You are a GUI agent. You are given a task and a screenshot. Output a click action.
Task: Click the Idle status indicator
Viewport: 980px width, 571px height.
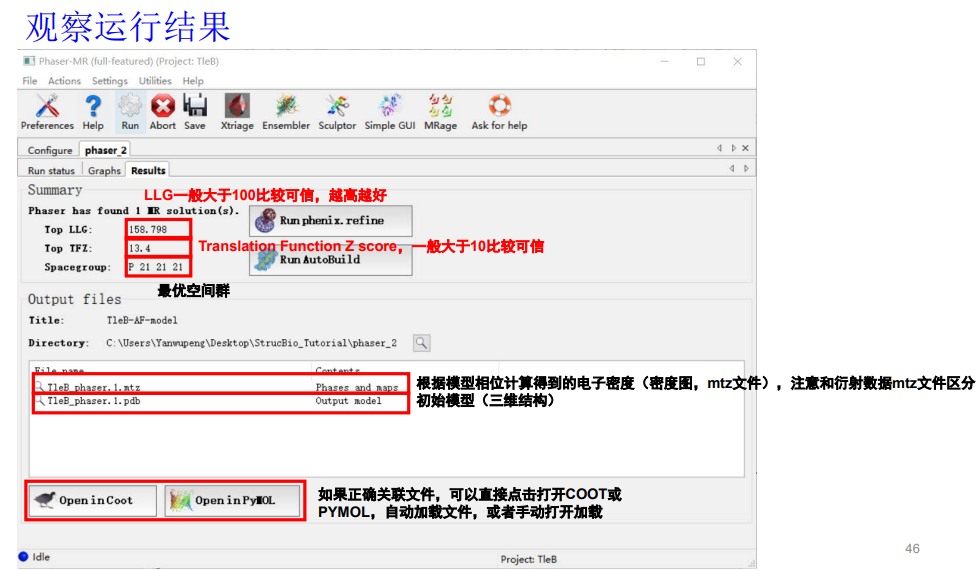point(34,557)
